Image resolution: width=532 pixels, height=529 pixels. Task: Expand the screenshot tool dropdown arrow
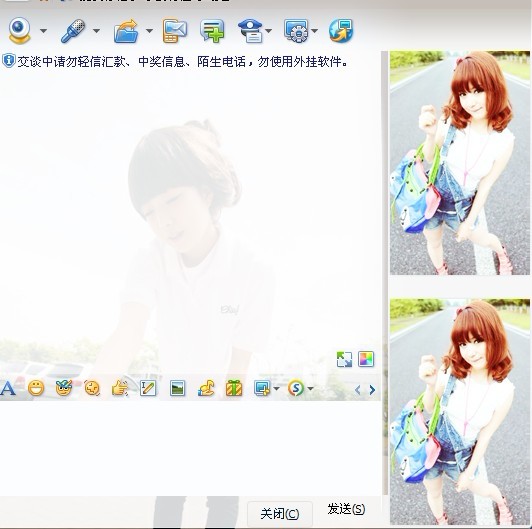276,388
